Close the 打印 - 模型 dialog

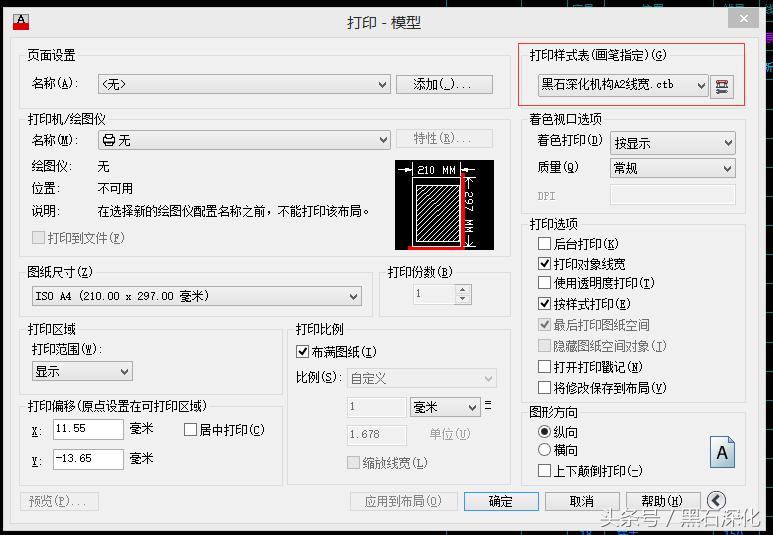pos(743,18)
